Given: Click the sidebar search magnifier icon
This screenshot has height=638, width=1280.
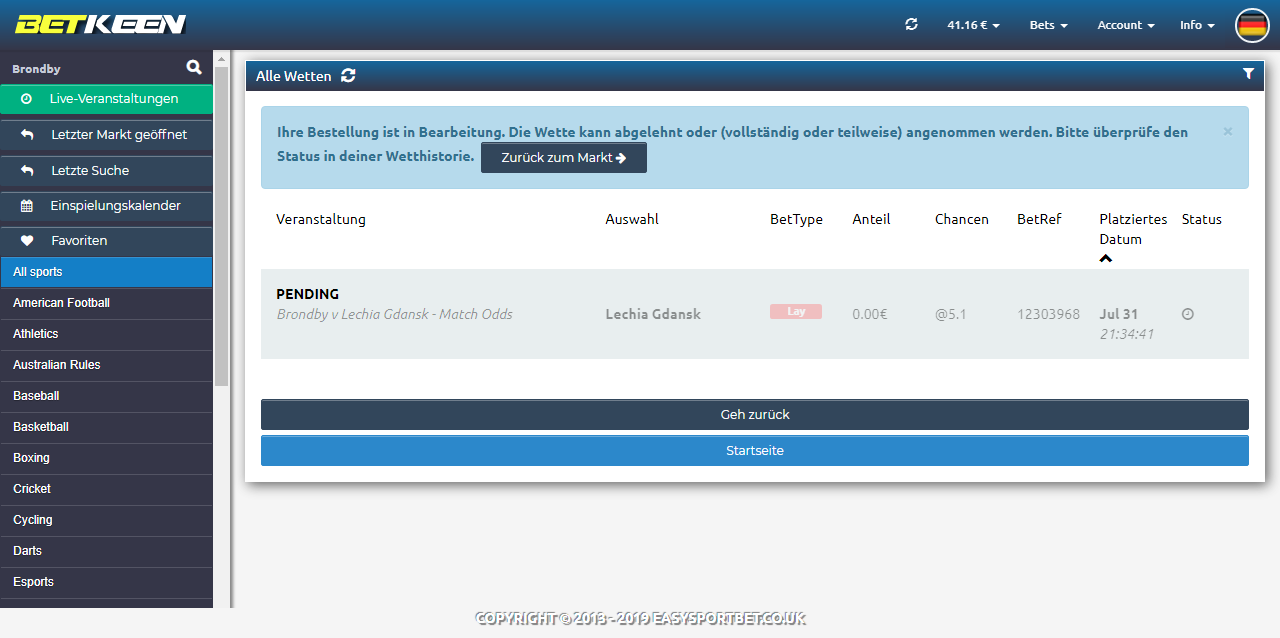Looking at the screenshot, I should pos(194,68).
